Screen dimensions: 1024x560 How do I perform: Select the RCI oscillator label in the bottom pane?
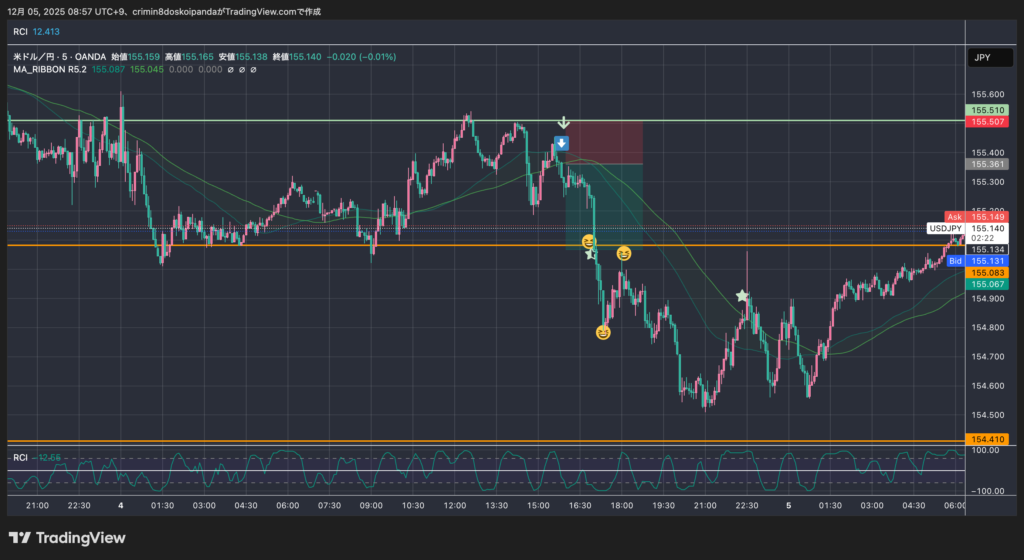pyautogui.click(x=20, y=457)
